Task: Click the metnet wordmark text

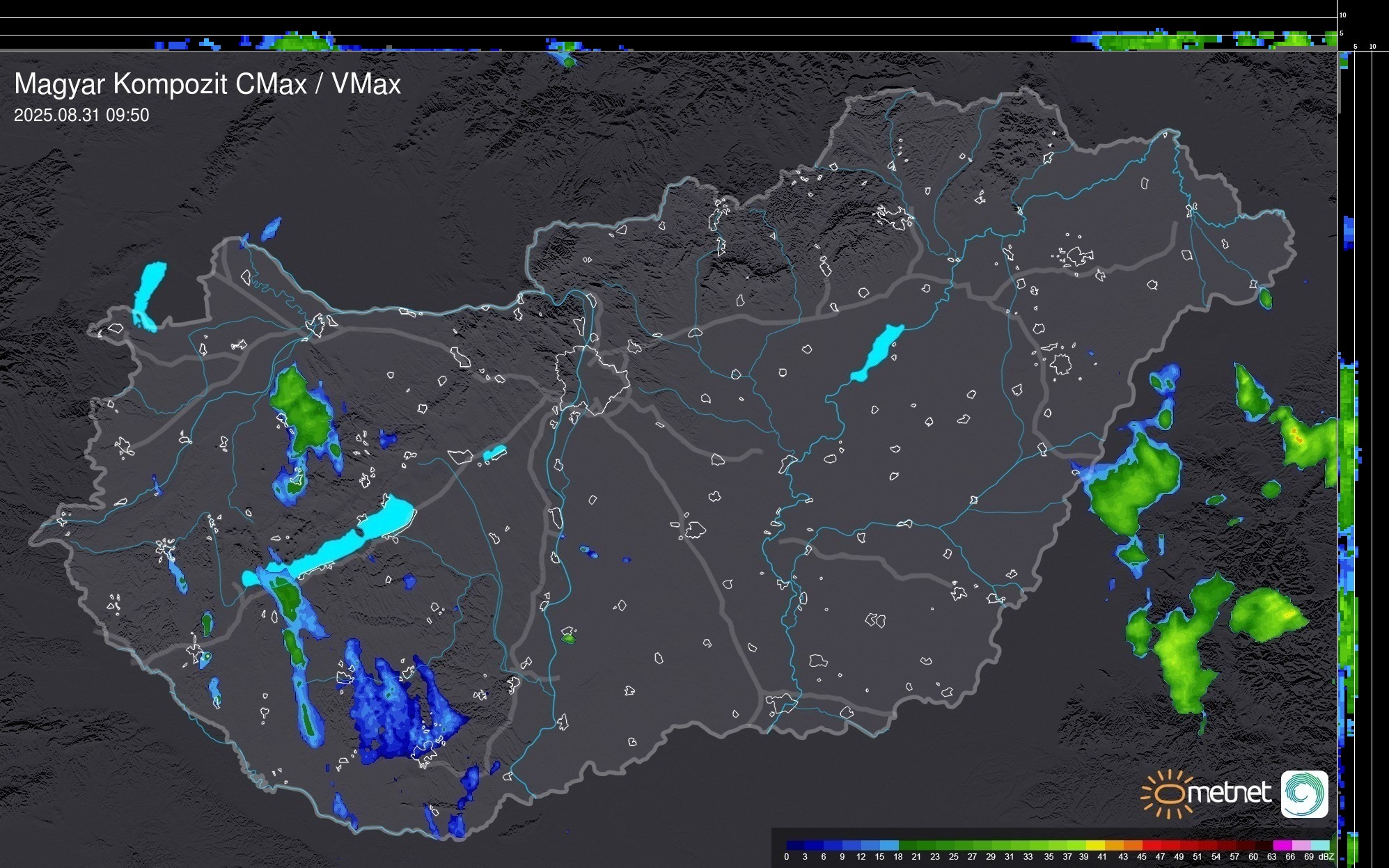Action: 1229,794
